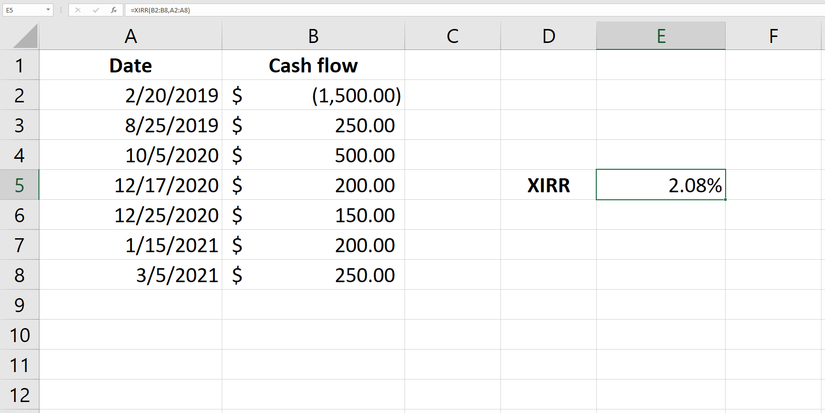Select column A header
Screen dimensions: 825x413
point(130,36)
